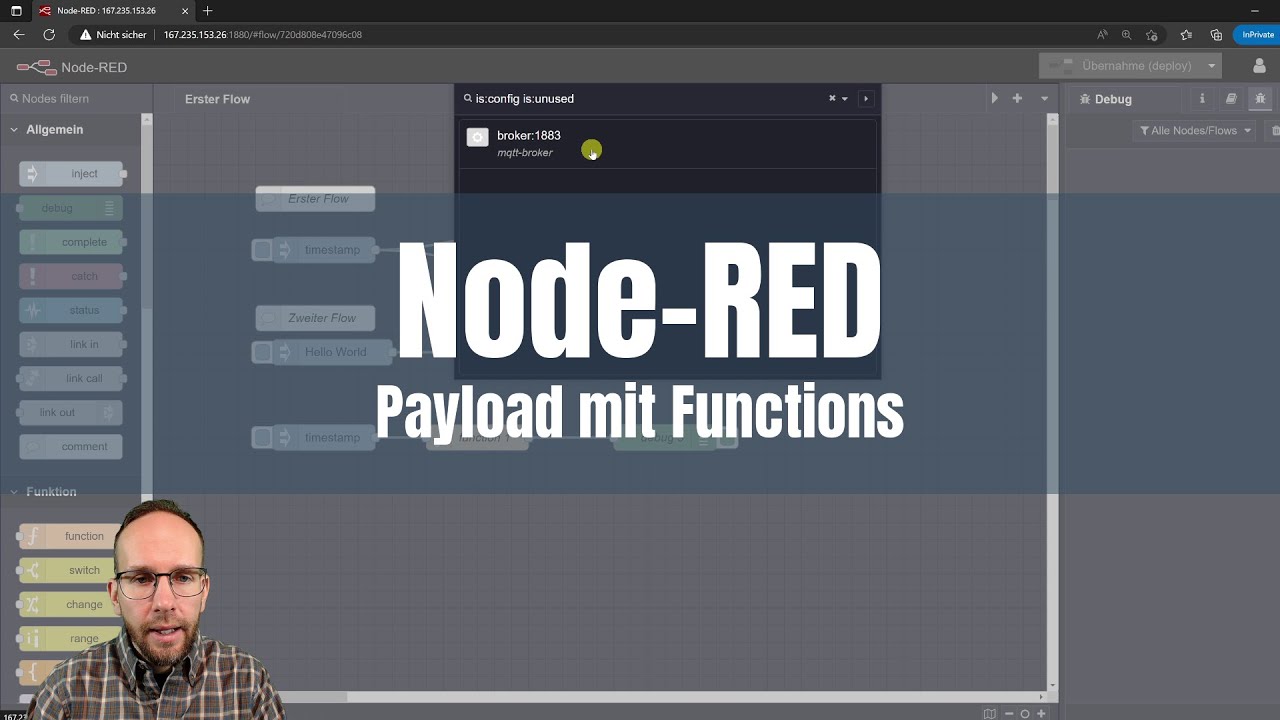This screenshot has height=720, width=1280.
Task: Select the catch node in palette
Action: (x=72, y=276)
